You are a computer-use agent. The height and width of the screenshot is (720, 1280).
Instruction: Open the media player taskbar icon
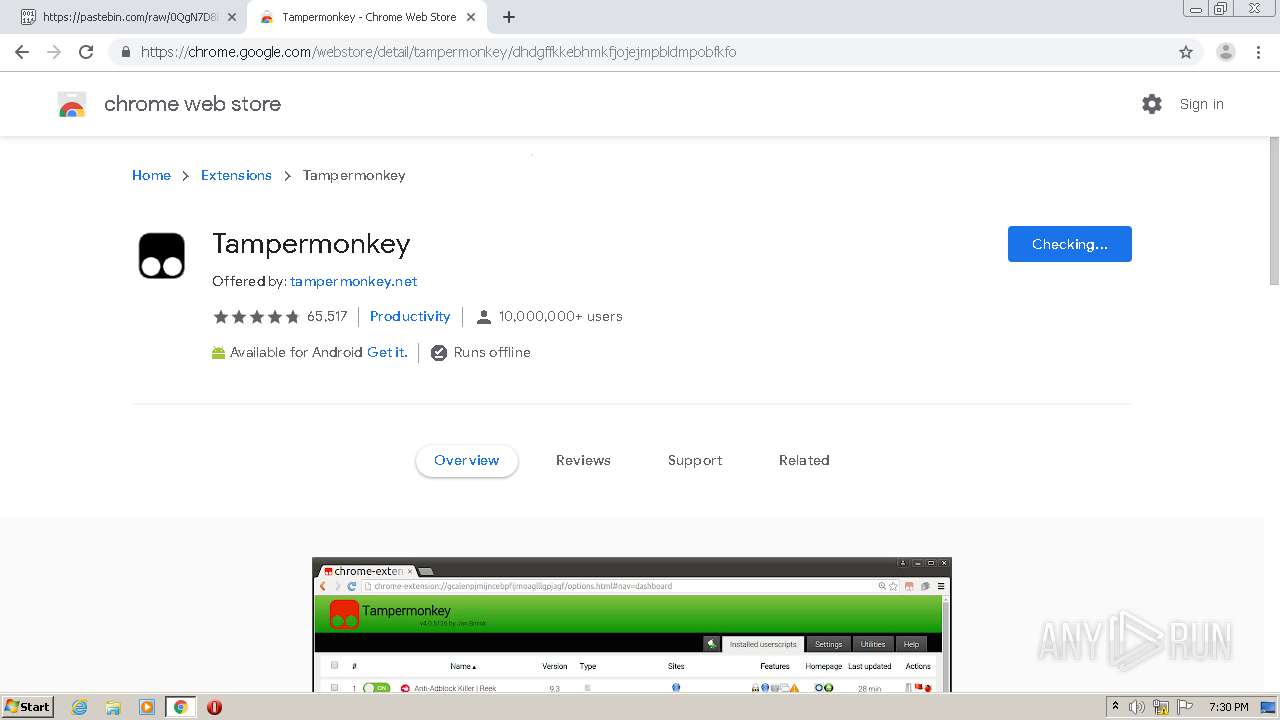pyautogui.click(x=146, y=707)
